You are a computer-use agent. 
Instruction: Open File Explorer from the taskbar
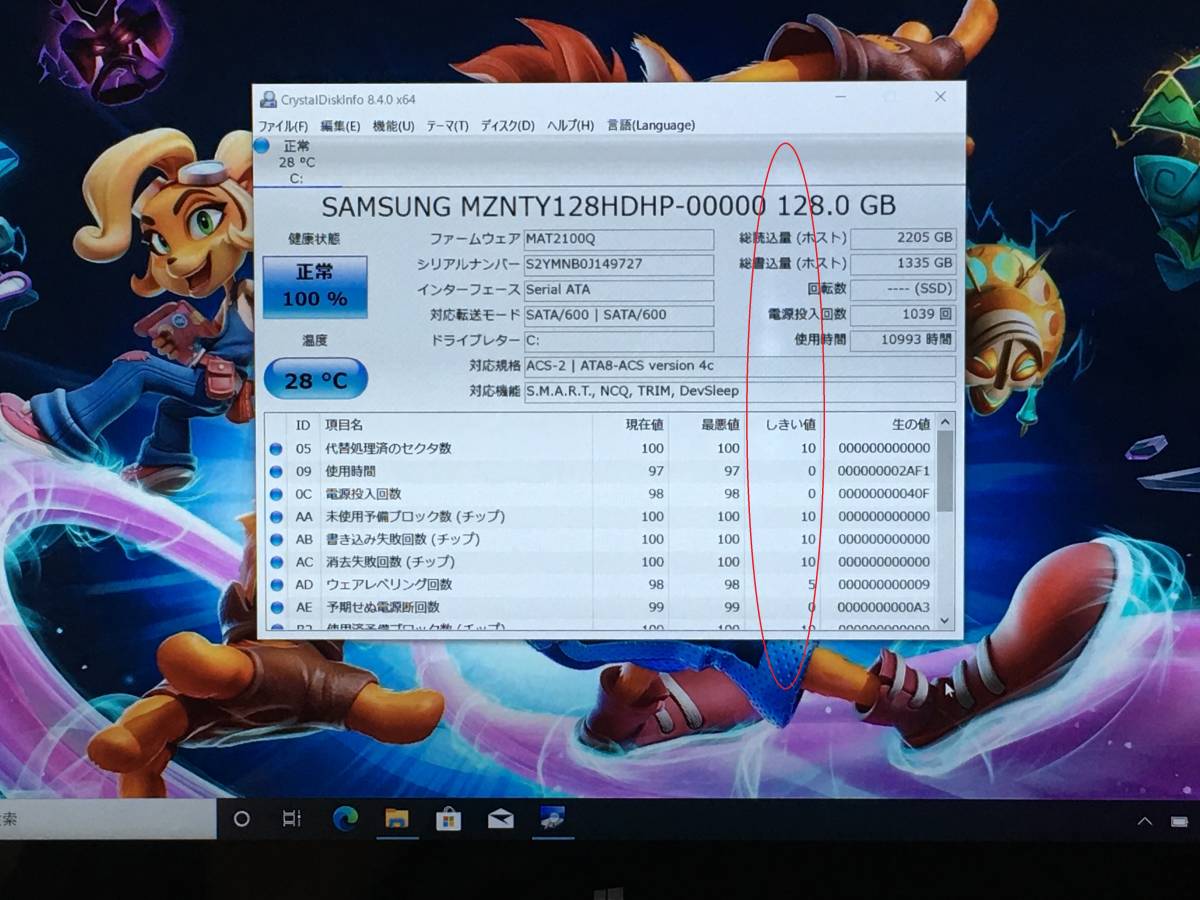pyautogui.click(x=397, y=819)
